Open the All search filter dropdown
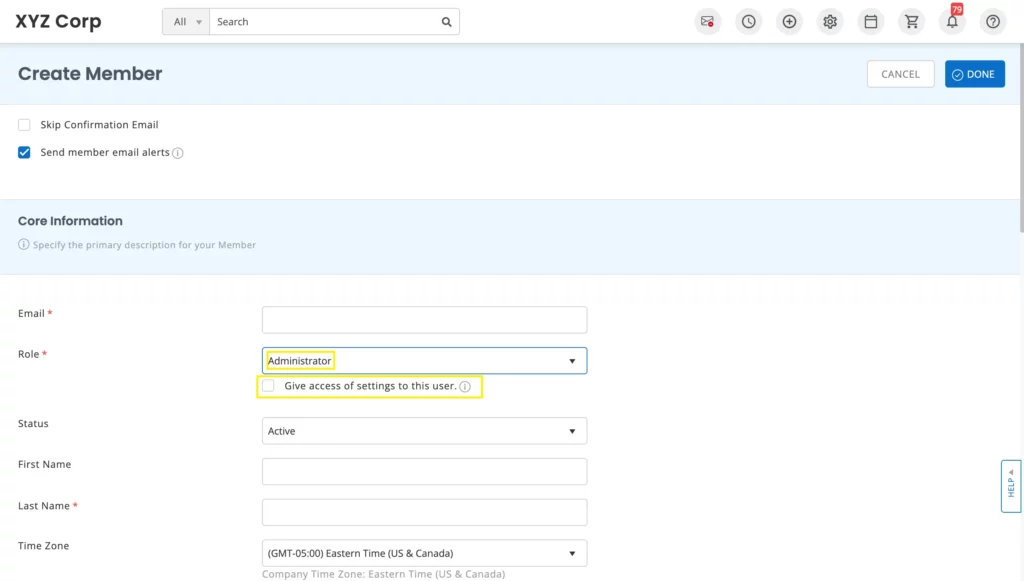This screenshot has height=581, width=1024. click(186, 22)
